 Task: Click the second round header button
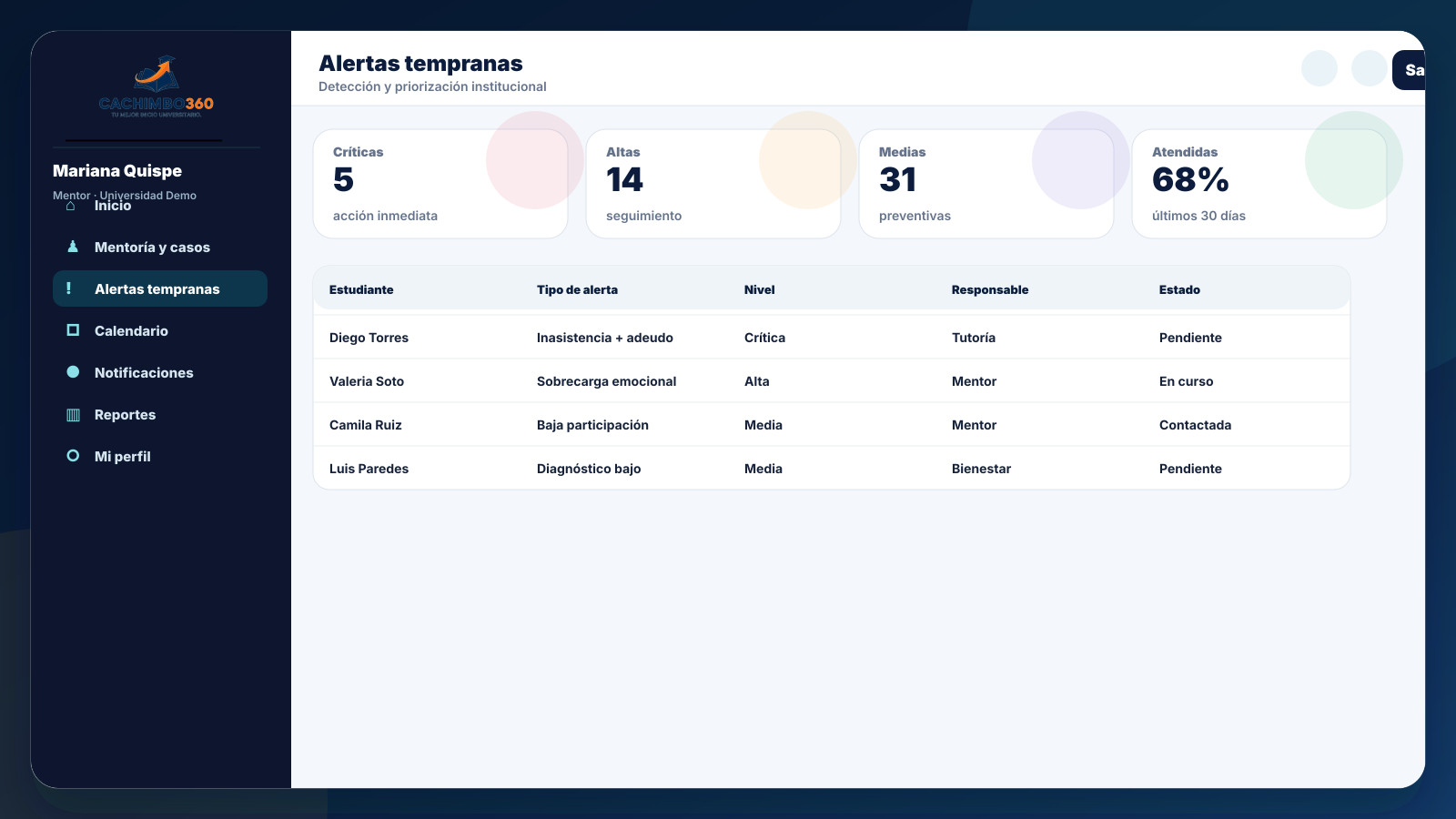(1370, 68)
